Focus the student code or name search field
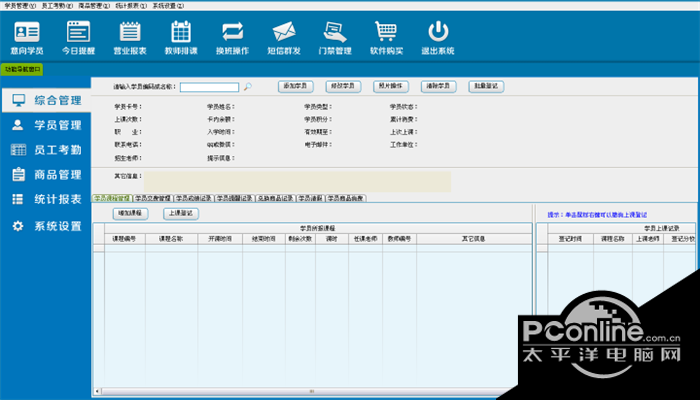700x400 pixels. (209, 87)
